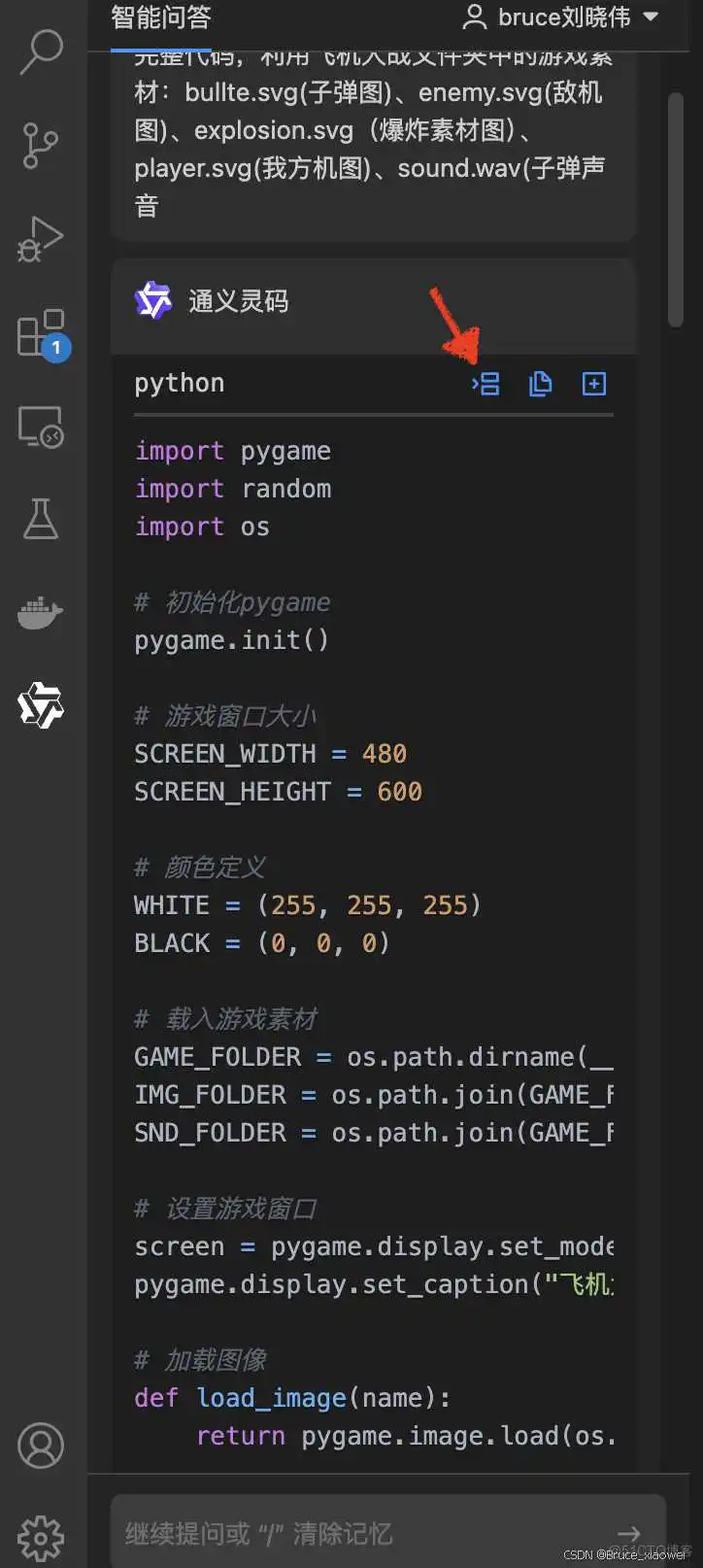Screen dimensions: 703x1568
Task: Open the Testing flask icon
Action: (x=41, y=520)
